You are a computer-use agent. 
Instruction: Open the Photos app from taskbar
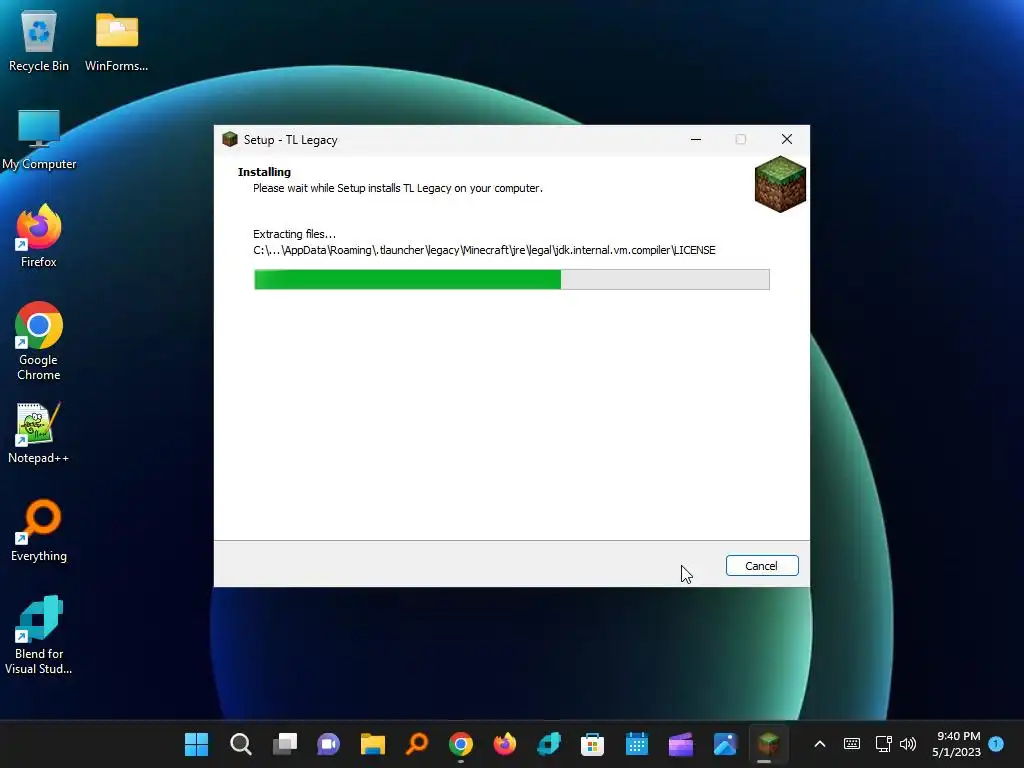pyautogui.click(x=725, y=744)
